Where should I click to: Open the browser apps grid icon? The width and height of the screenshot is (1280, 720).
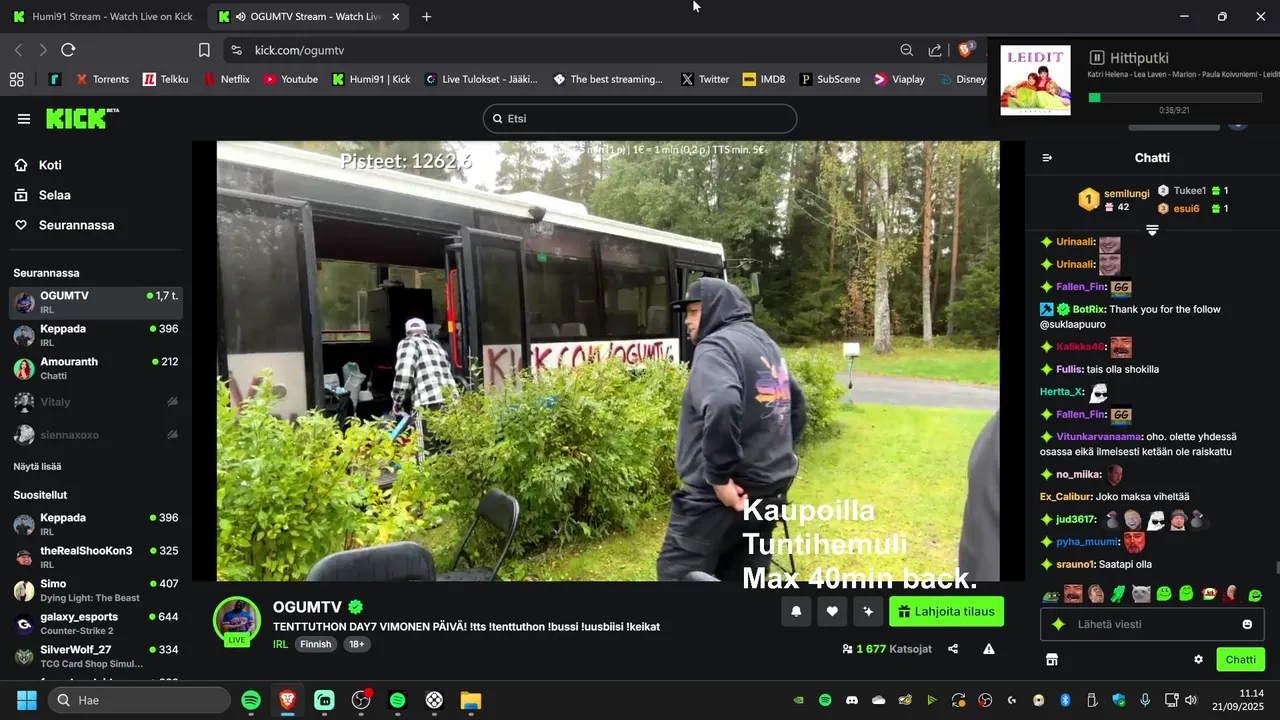[x=16, y=79]
